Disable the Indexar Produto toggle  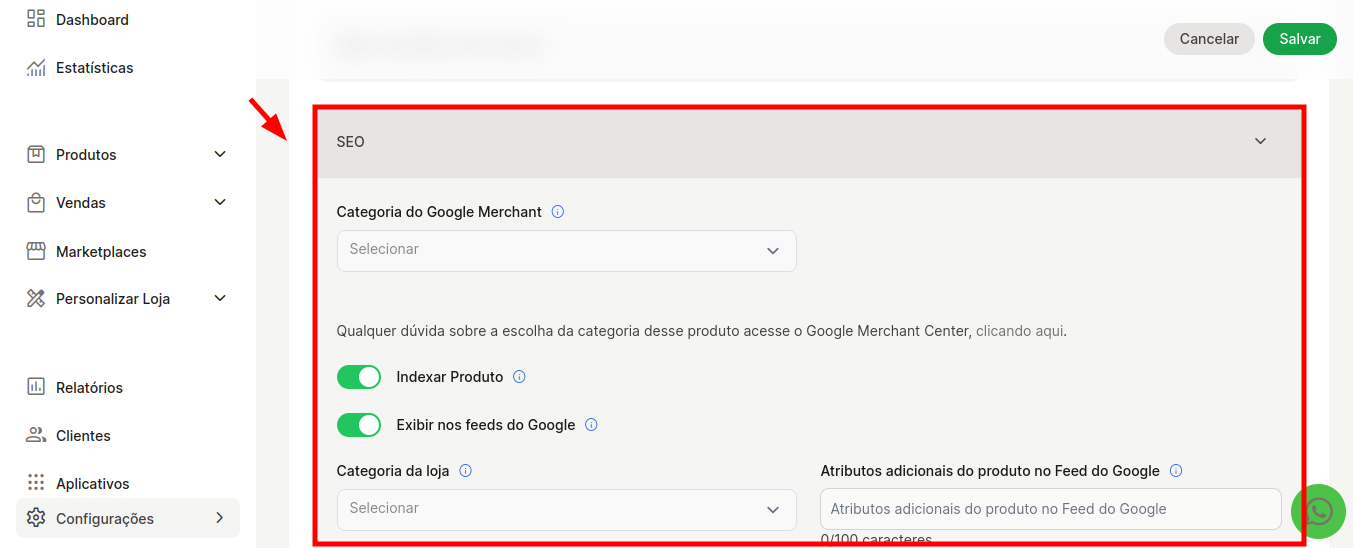[359, 377]
